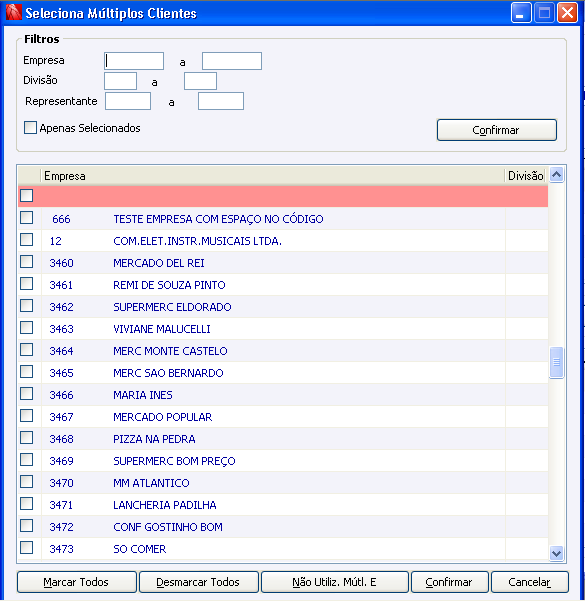The height and width of the screenshot is (601, 585).
Task: Focus the first Empresa filter field
Action: click(134, 61)
